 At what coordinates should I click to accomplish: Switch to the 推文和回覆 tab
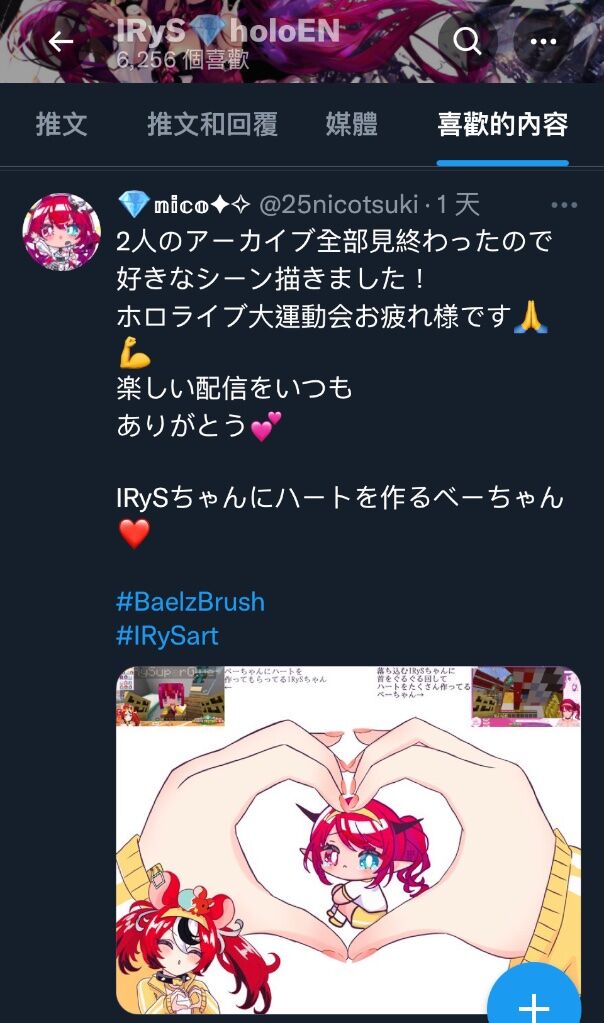[x=213, y=124]
